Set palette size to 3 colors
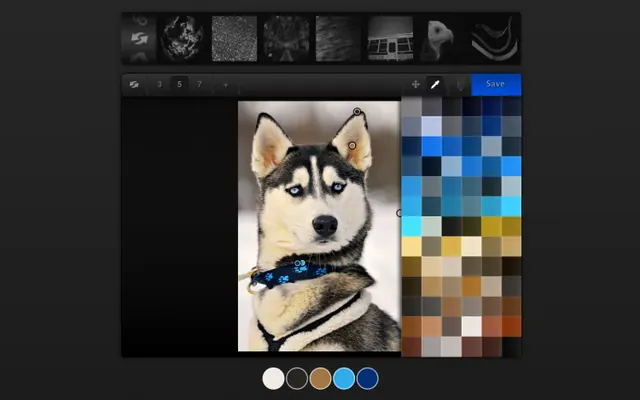This screenshot has width=640, height=400. tap(159, 85)
